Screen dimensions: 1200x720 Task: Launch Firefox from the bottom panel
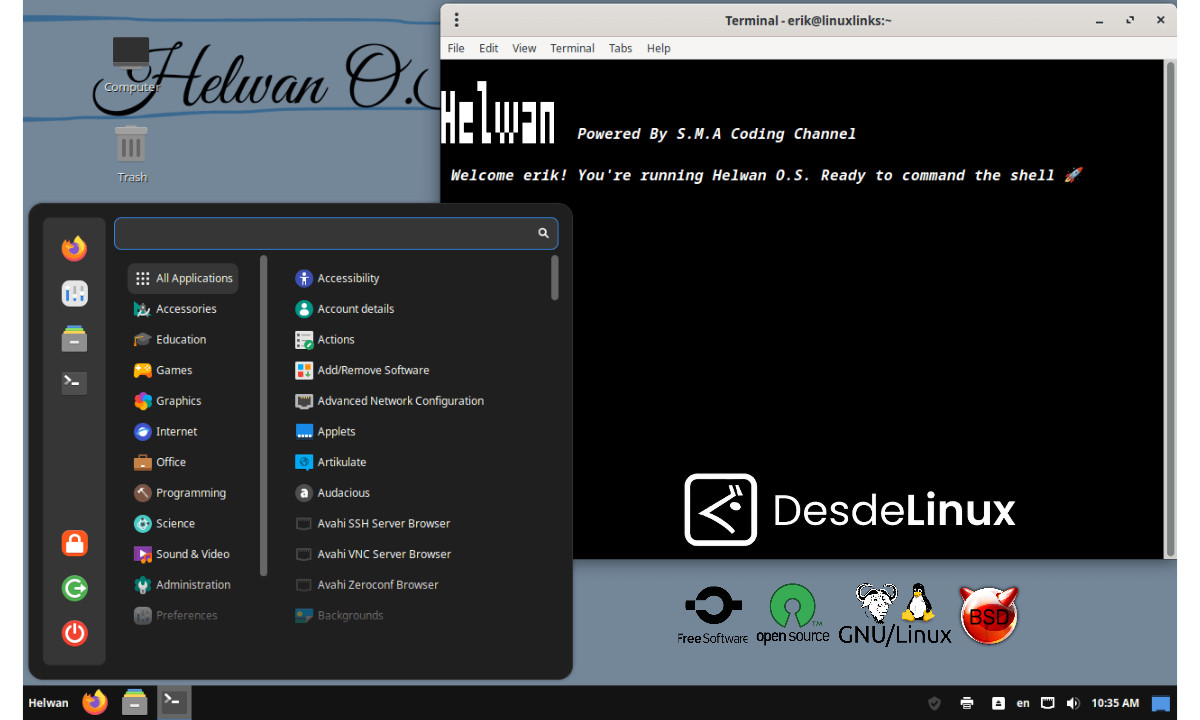[95, 702]
